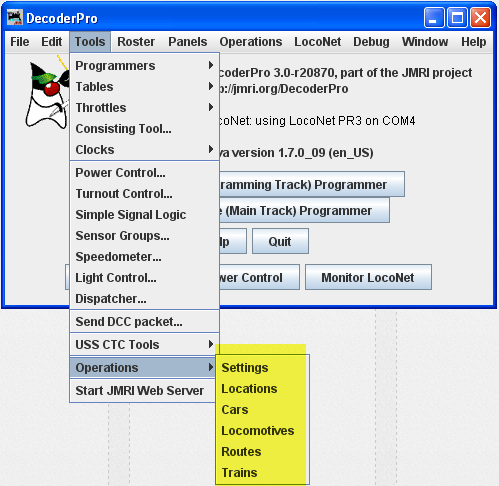Click the Quit button

280,241
